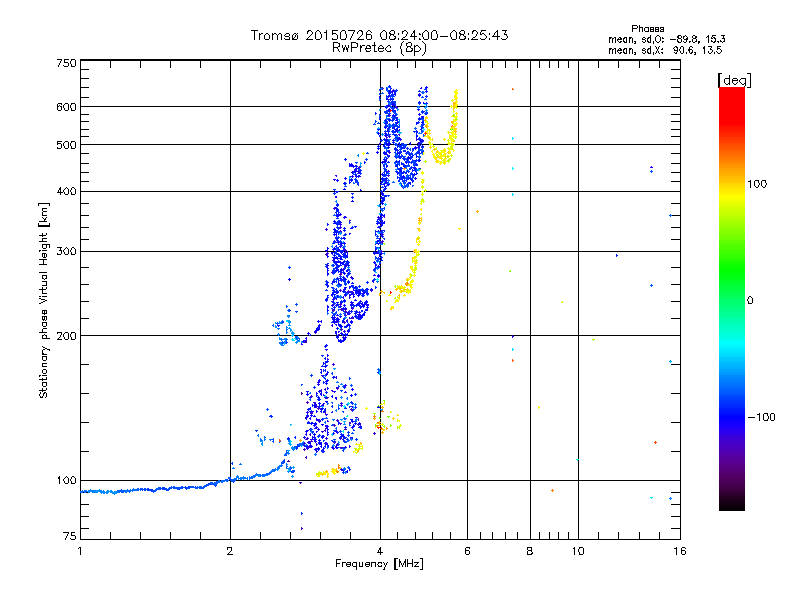Click x-axis tick label '2'
The image size is (800, 600).
(230, 551)
